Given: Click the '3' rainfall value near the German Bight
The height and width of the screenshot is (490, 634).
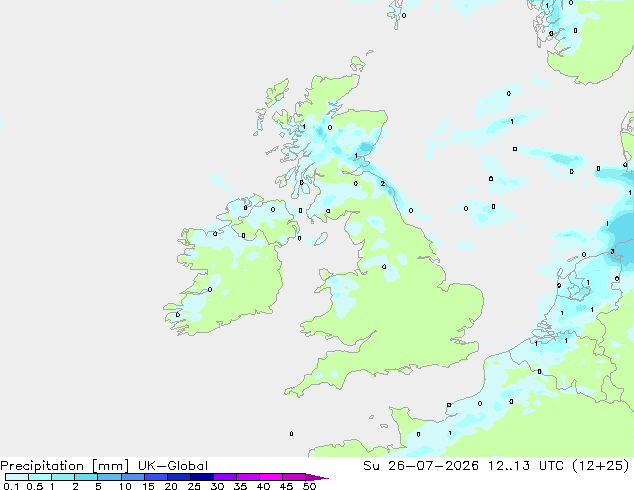Looking at the screenshot, I should pos(612,251).
